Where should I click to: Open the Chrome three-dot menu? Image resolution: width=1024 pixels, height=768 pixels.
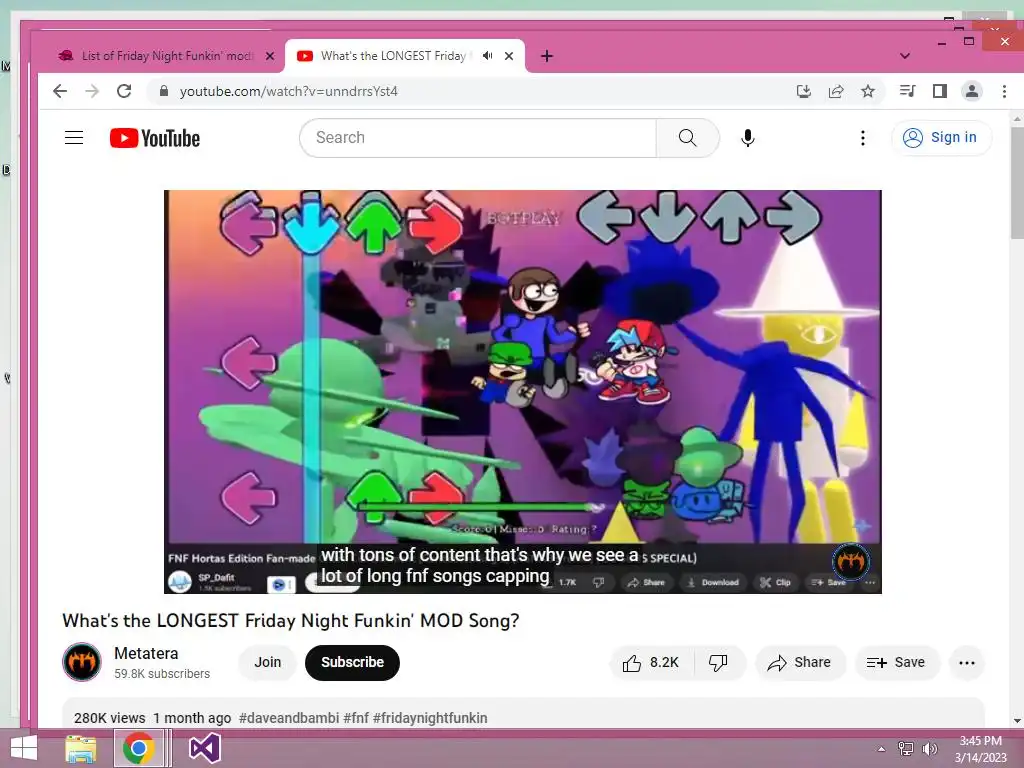[x=1004, y=91]
